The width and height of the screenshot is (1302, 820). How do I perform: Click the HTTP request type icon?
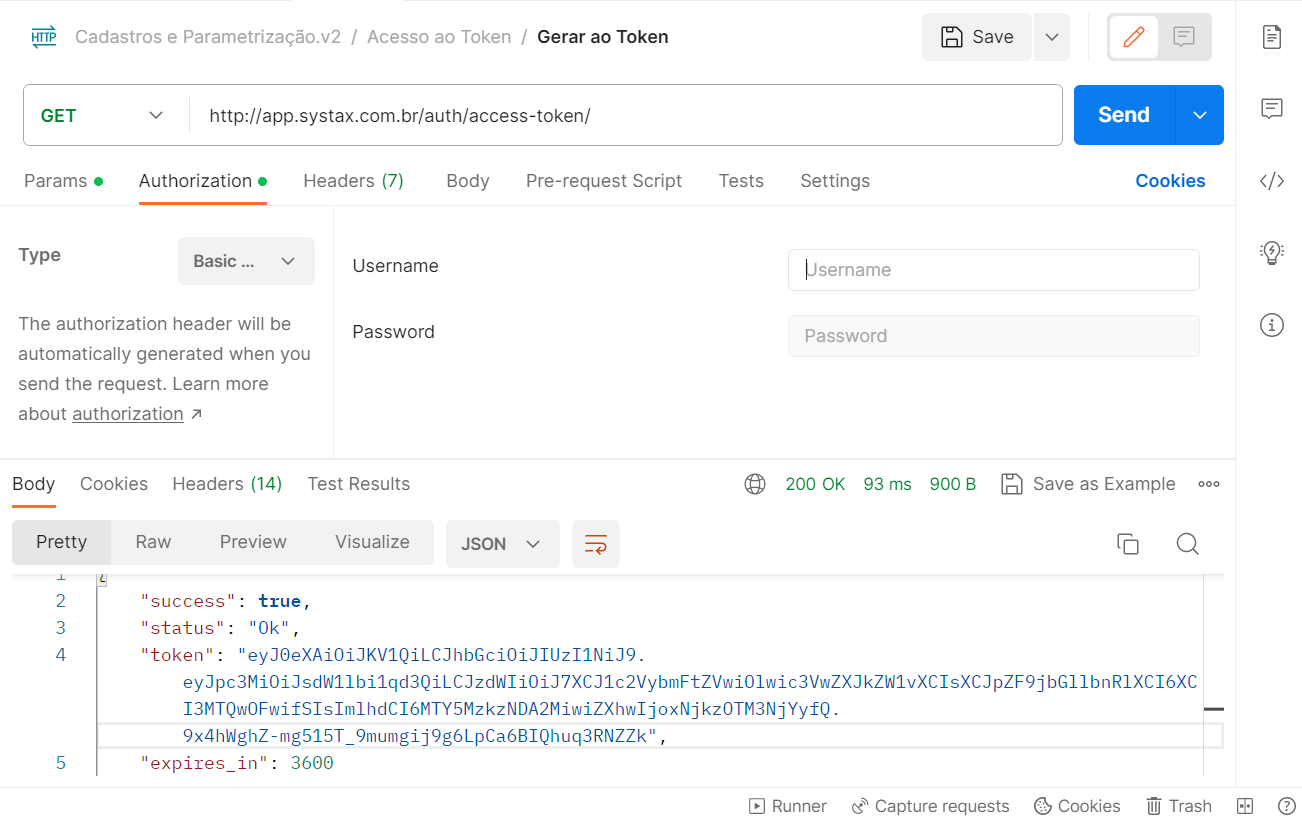click(44, 38)
